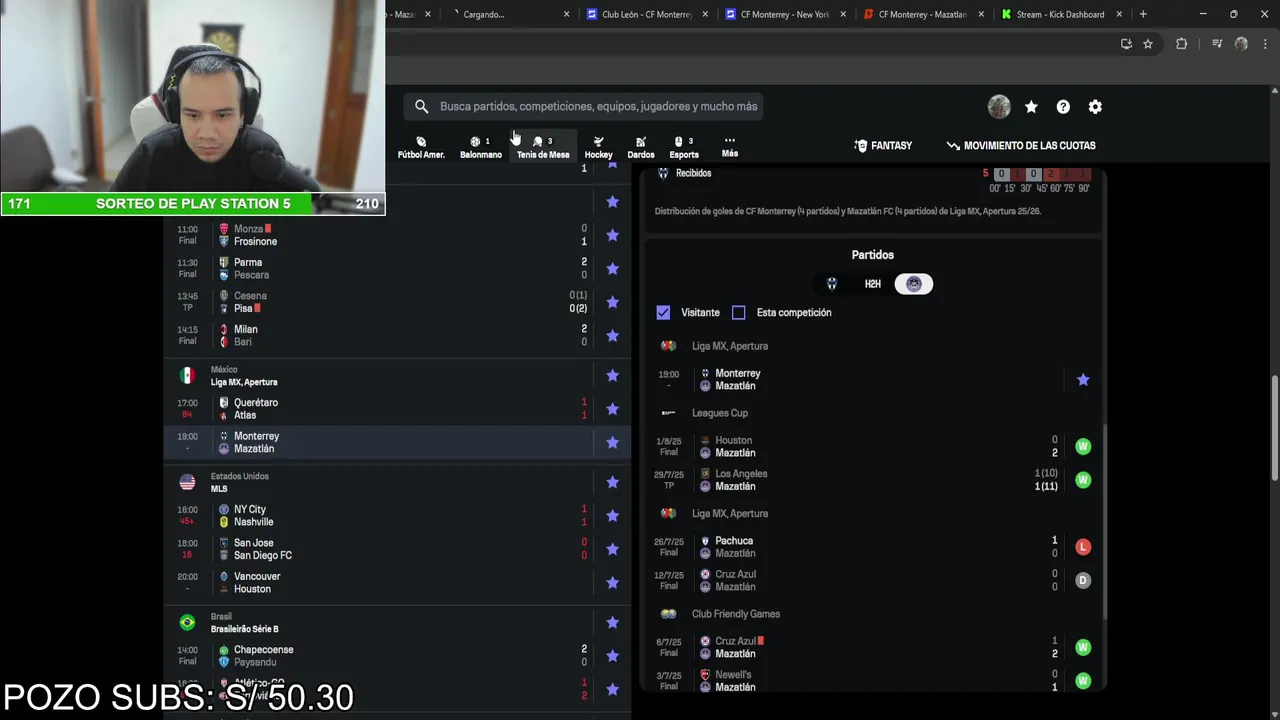Toggle favorite star for Monza vs Frosinone
The image size is (1280, 720).
(x=612, y=235)
